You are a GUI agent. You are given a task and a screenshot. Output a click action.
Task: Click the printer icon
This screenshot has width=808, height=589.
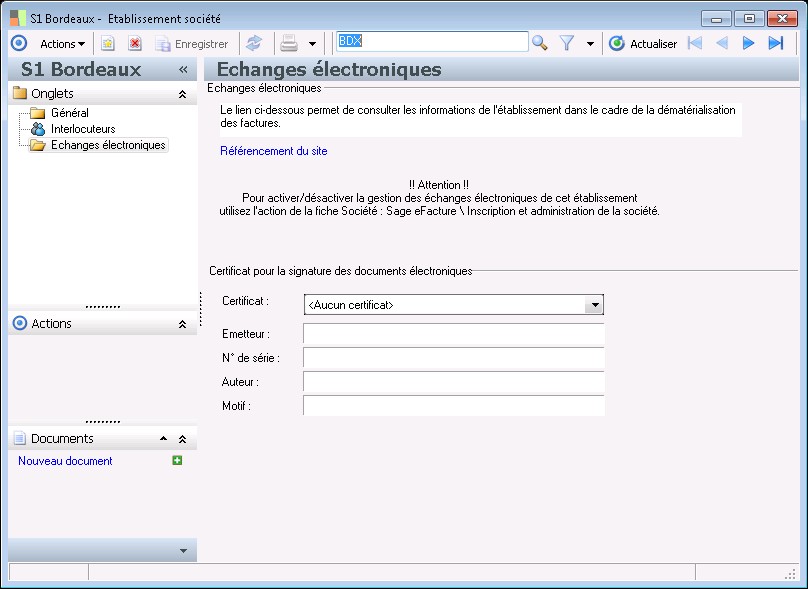pos(289,44)
